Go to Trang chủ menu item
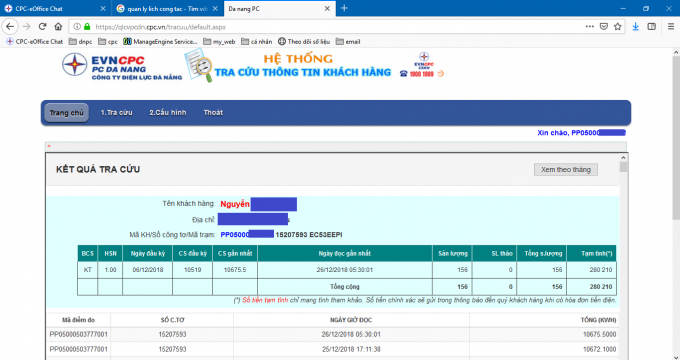 [x=66, y=113]
